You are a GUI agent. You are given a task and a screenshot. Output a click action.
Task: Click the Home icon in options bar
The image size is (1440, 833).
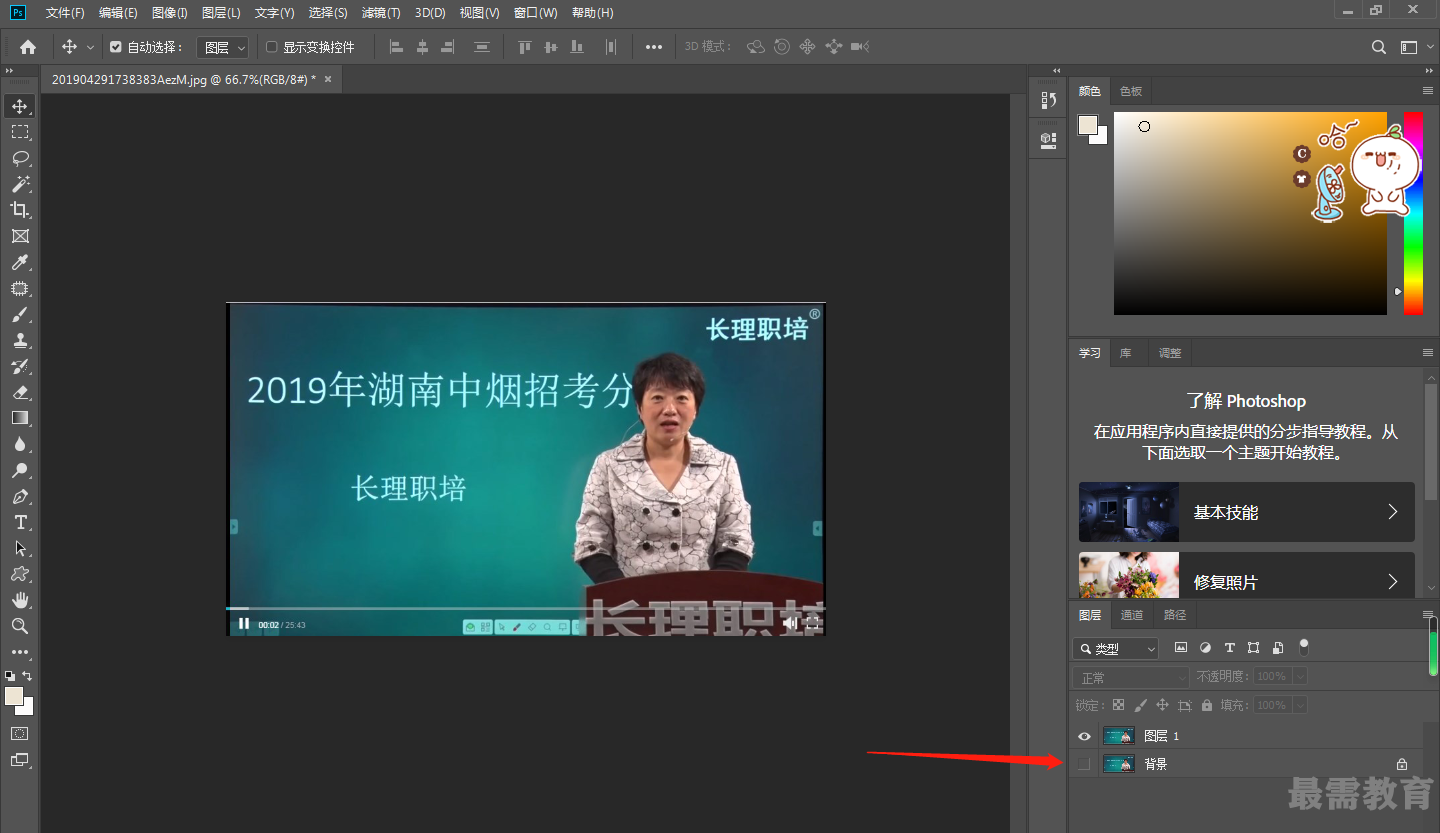pos(28,47)
